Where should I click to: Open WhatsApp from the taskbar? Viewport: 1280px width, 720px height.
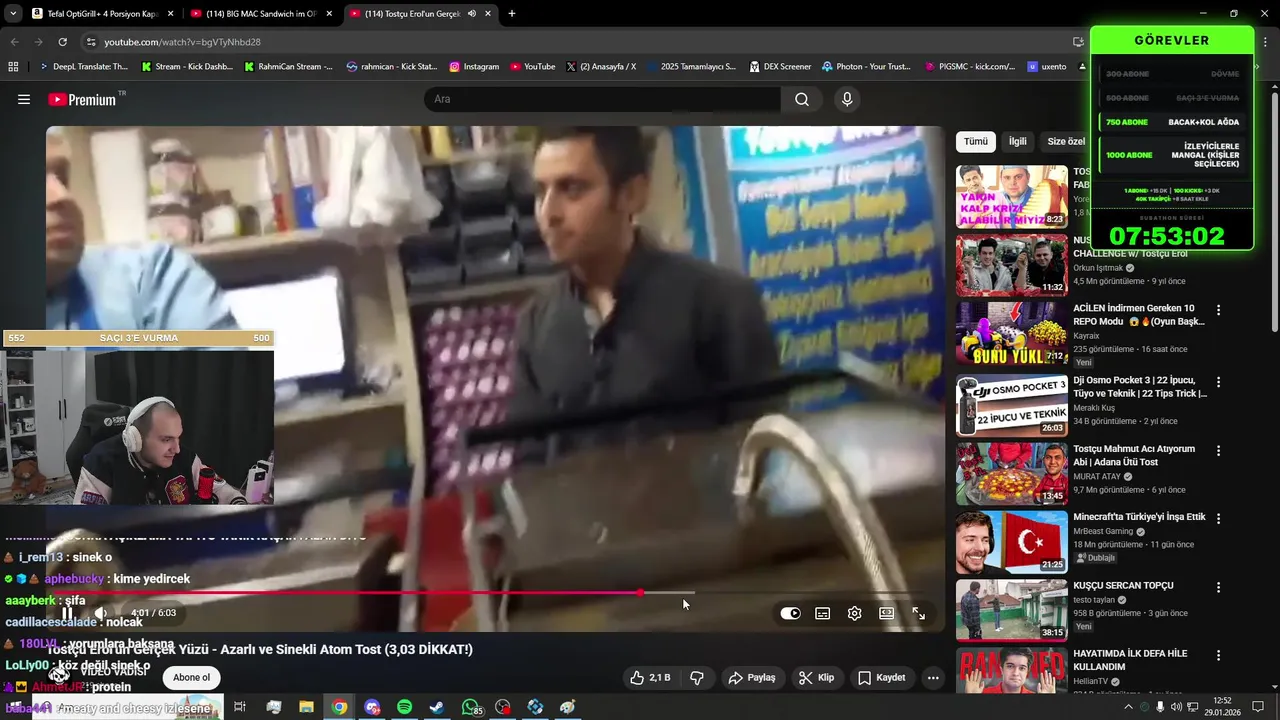click(470, 707)
